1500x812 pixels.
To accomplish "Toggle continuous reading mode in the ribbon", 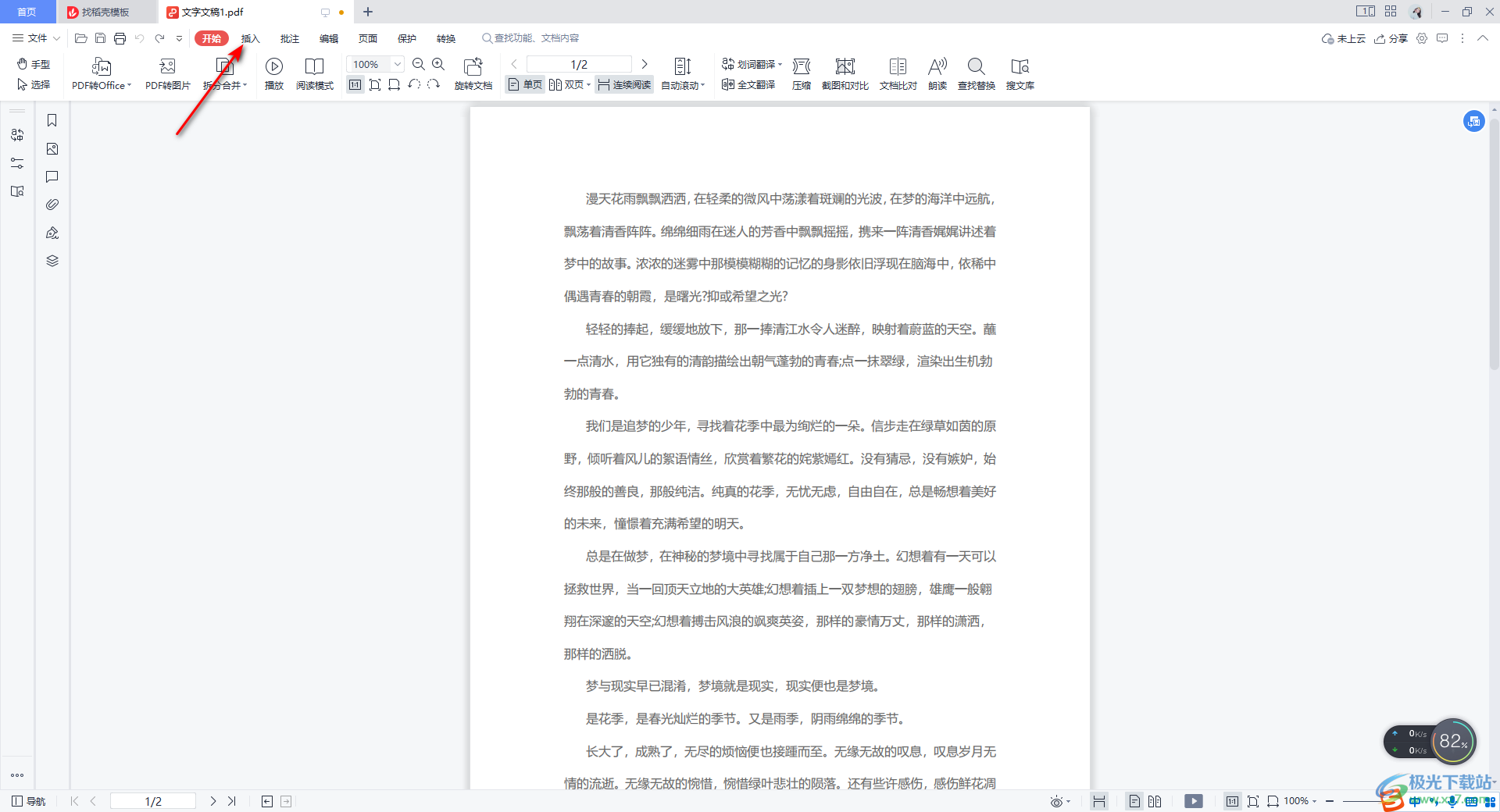I will pos(624,84).
